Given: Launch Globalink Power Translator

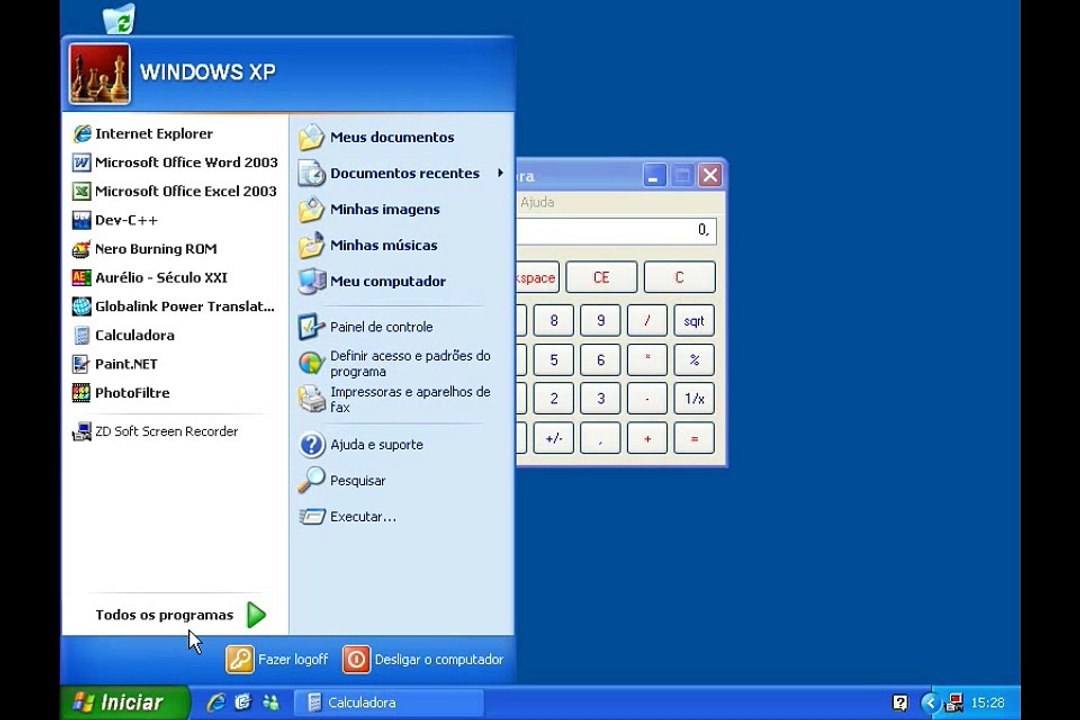Looking at the screenshot, I should coord(174,307).
